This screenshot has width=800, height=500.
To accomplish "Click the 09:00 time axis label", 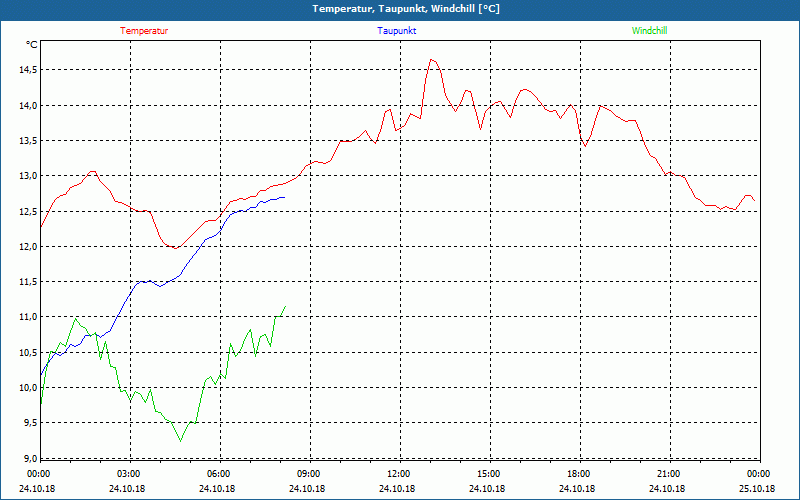I will tap(310, 474).
